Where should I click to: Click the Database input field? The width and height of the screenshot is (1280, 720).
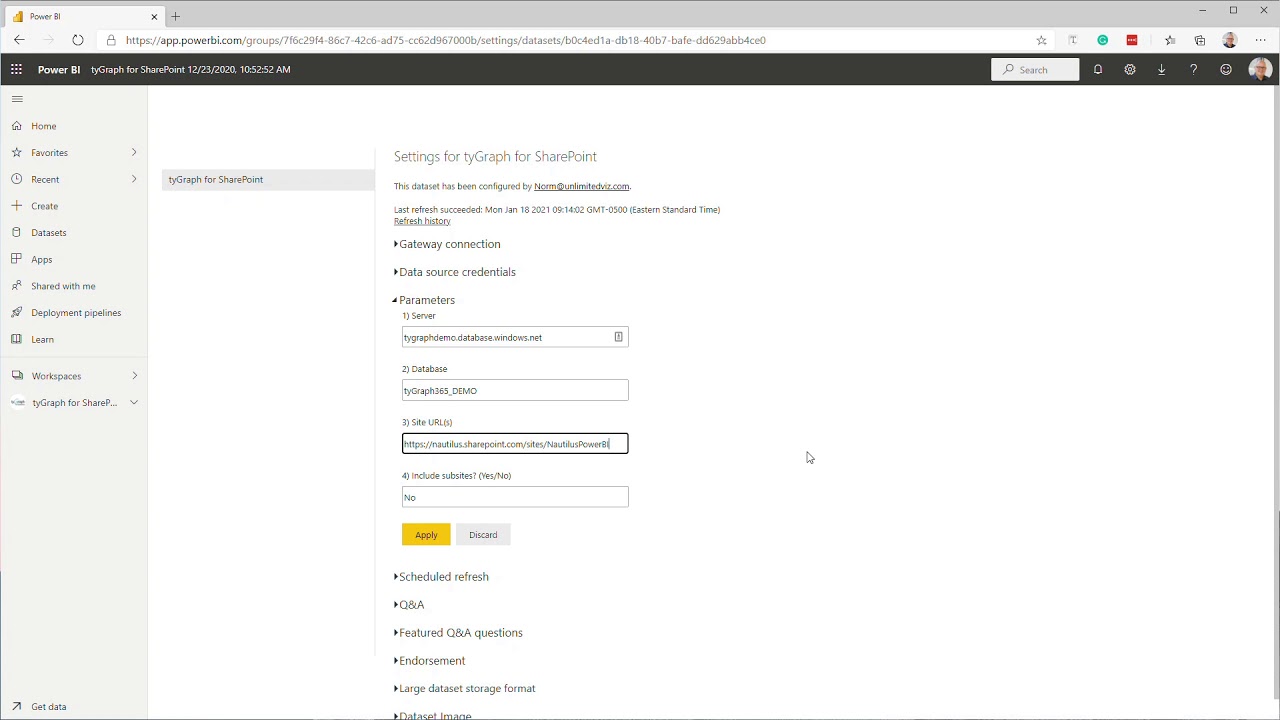point(515,390)
